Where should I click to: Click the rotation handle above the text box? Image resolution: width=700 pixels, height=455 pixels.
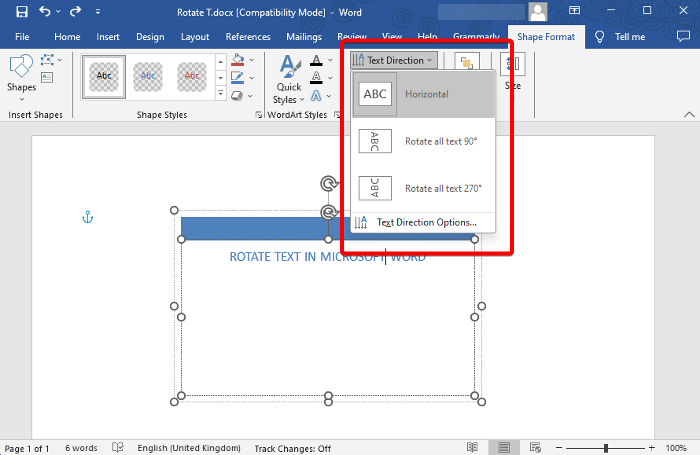[x=329, y=184]
